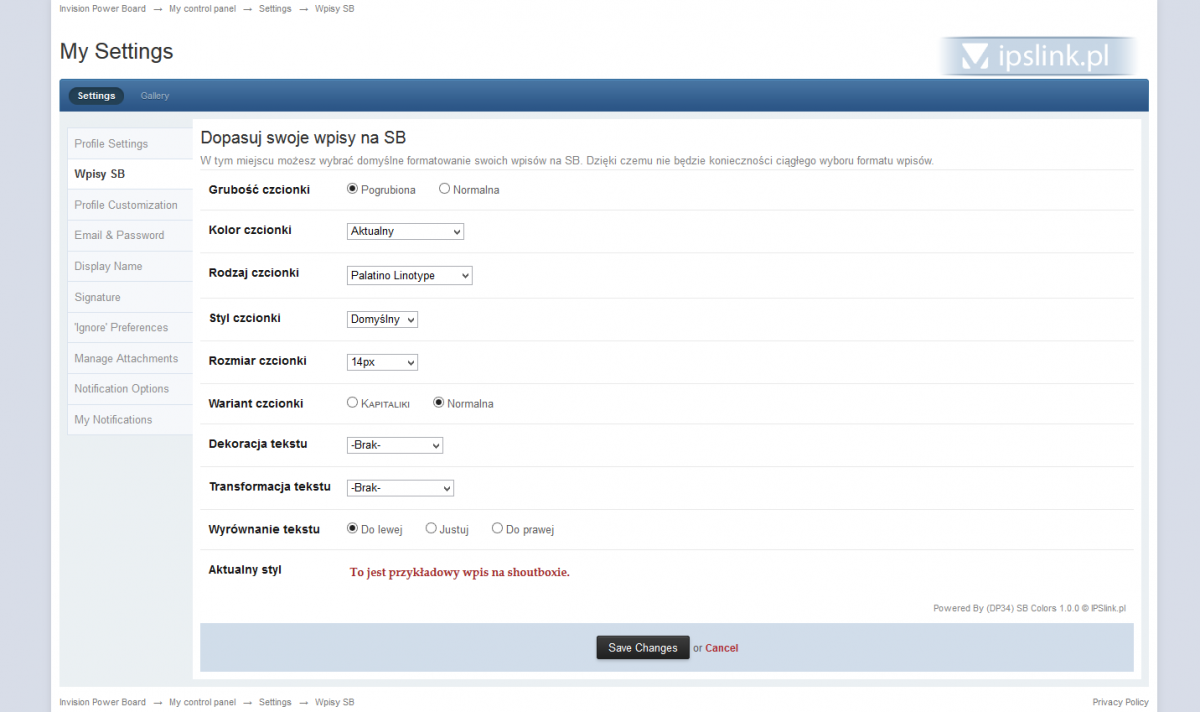Open the Styl czcionki dropdown
The height and width of the screenshot is (712, 1200).
[x=382, y=319]
